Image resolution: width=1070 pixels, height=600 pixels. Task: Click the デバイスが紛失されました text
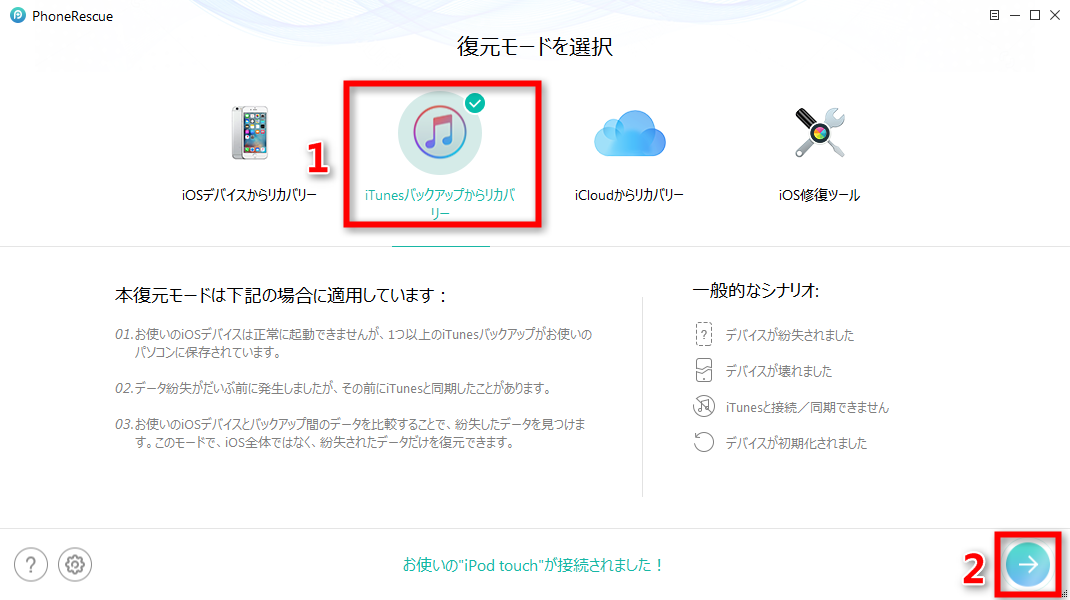(790, 335)
